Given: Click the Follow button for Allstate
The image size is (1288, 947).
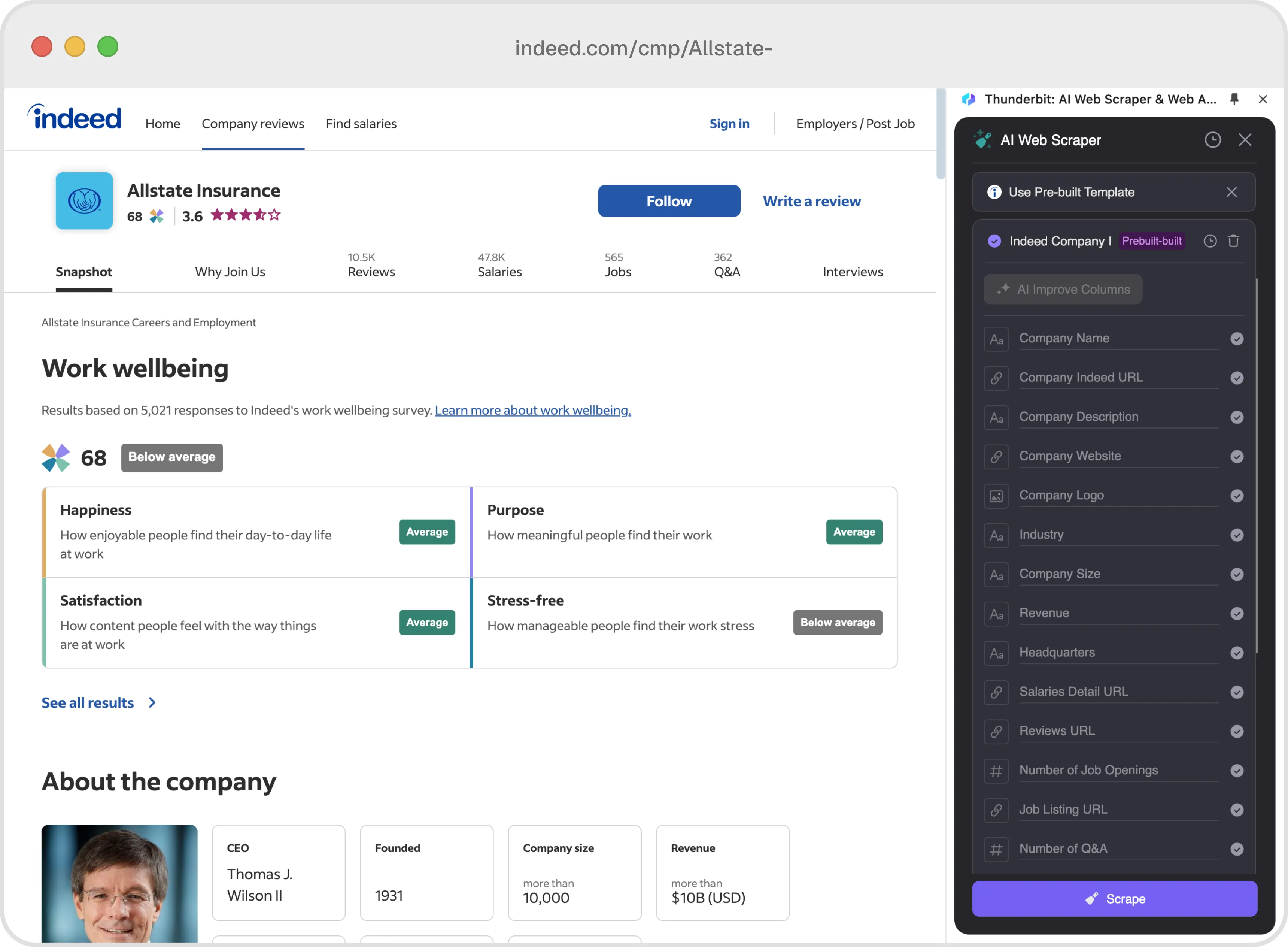Looking at the screenshot, I should [669, 201].
